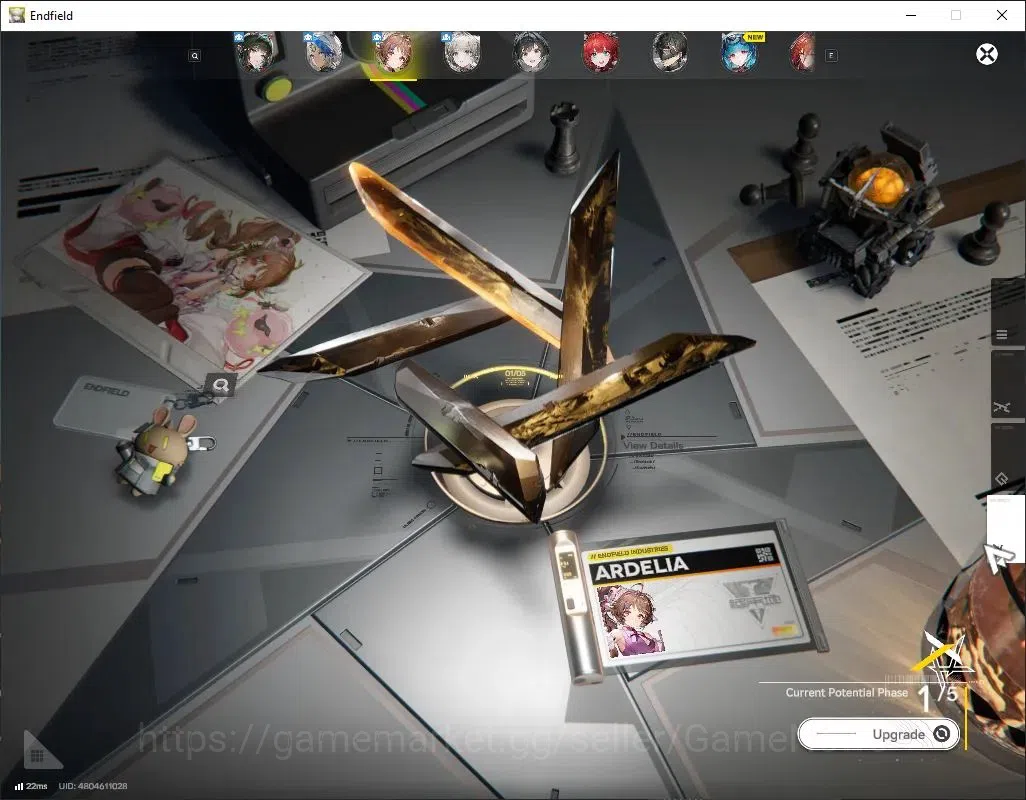
Task: Close the Endfield window
Action: point(1002,15)
